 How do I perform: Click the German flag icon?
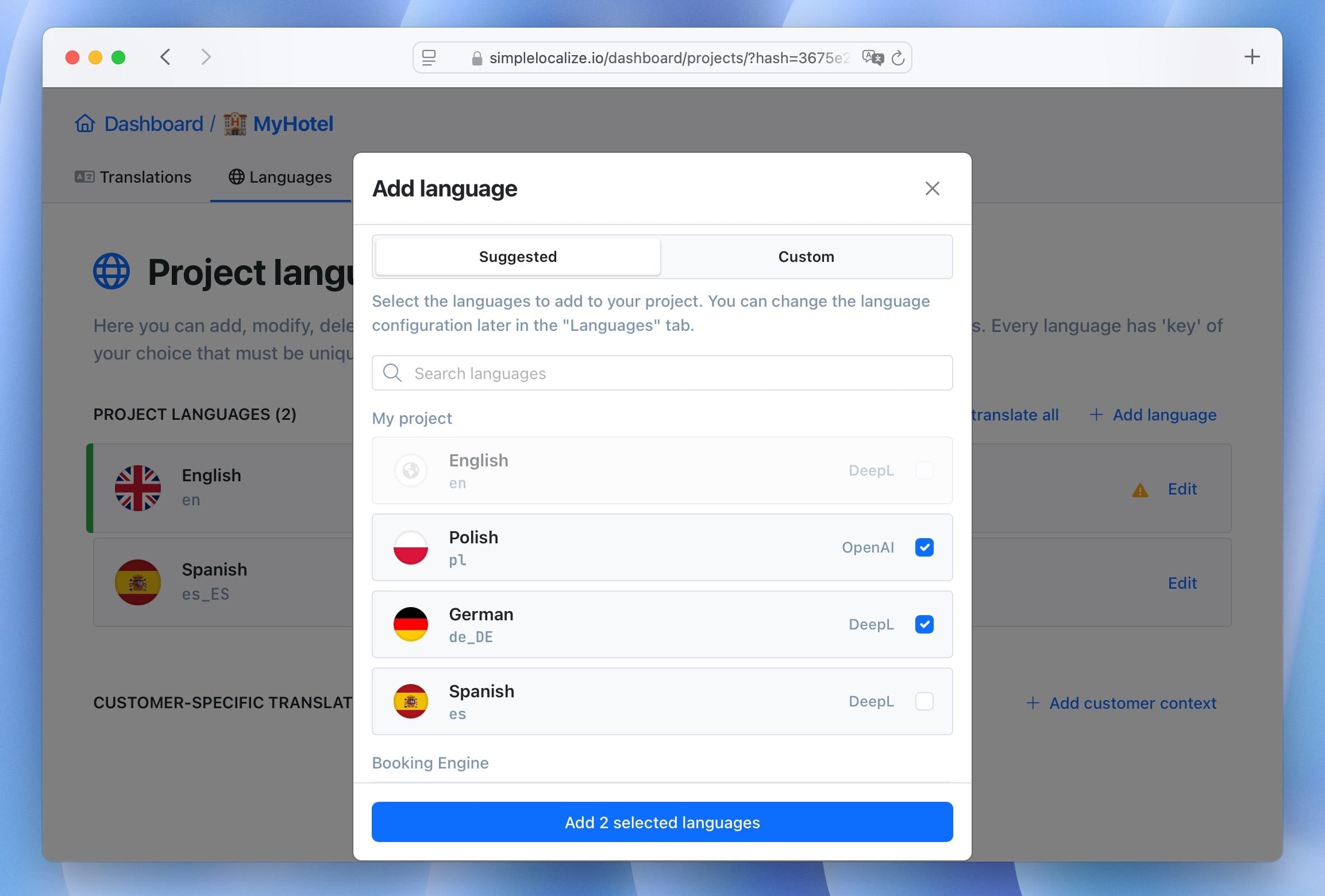(x=410, y=624)
